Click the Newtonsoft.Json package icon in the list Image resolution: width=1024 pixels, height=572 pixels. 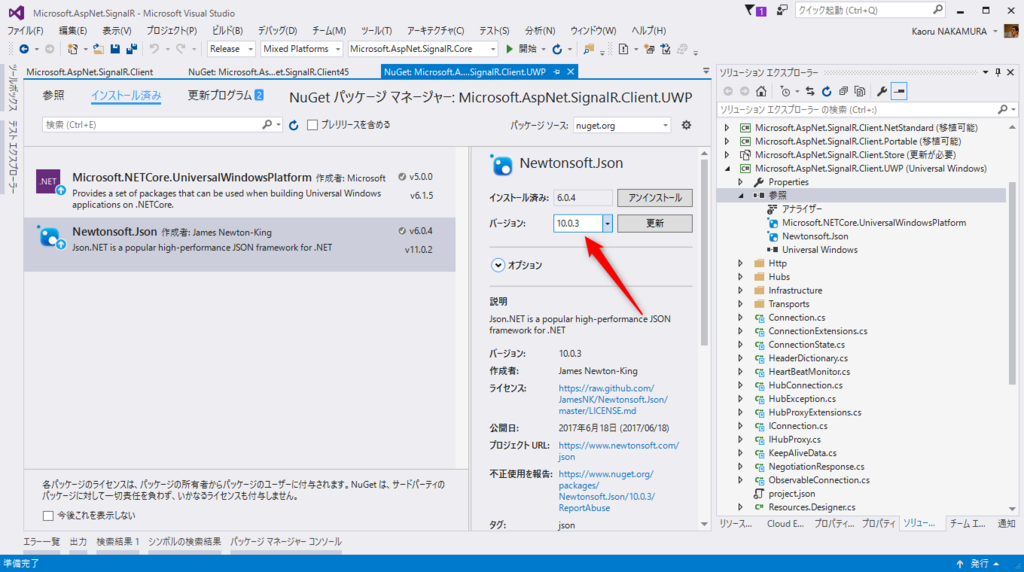[x=50, y=237]
